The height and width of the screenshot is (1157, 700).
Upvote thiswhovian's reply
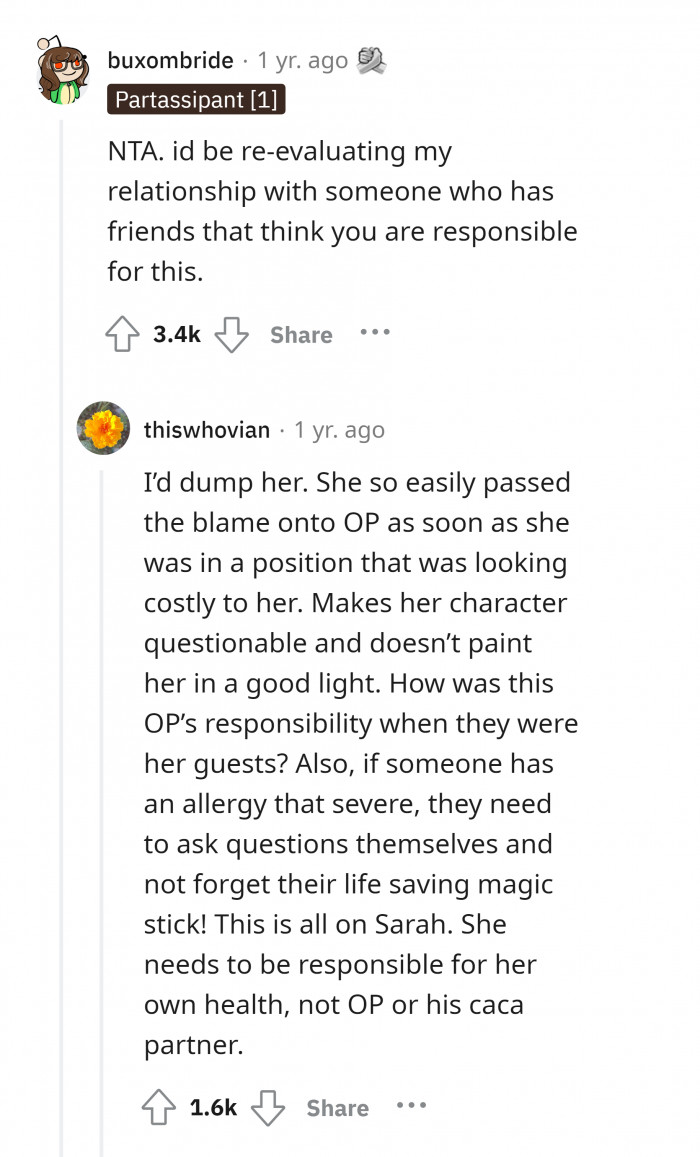(158, 1107)
